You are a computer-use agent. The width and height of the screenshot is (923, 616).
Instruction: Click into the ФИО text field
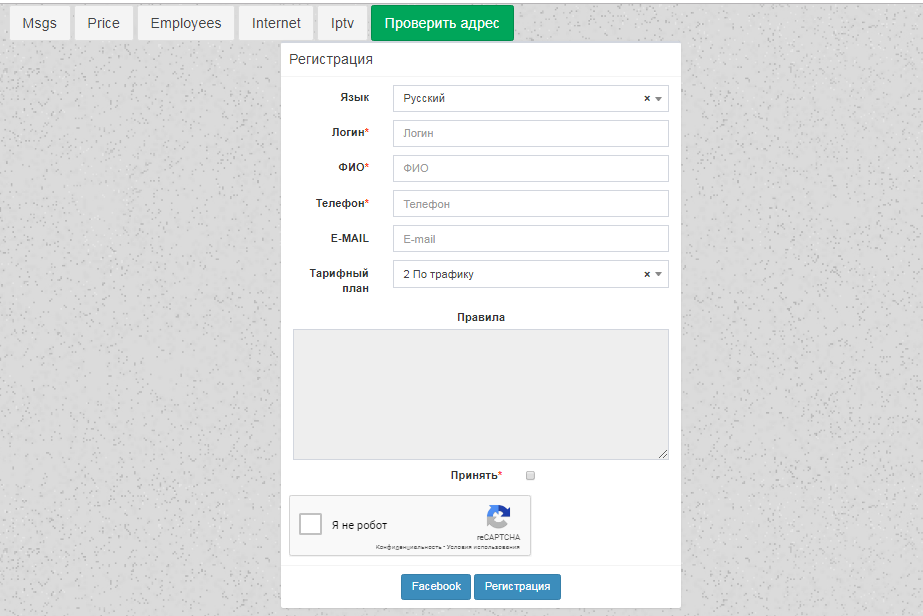coord(530,169)
